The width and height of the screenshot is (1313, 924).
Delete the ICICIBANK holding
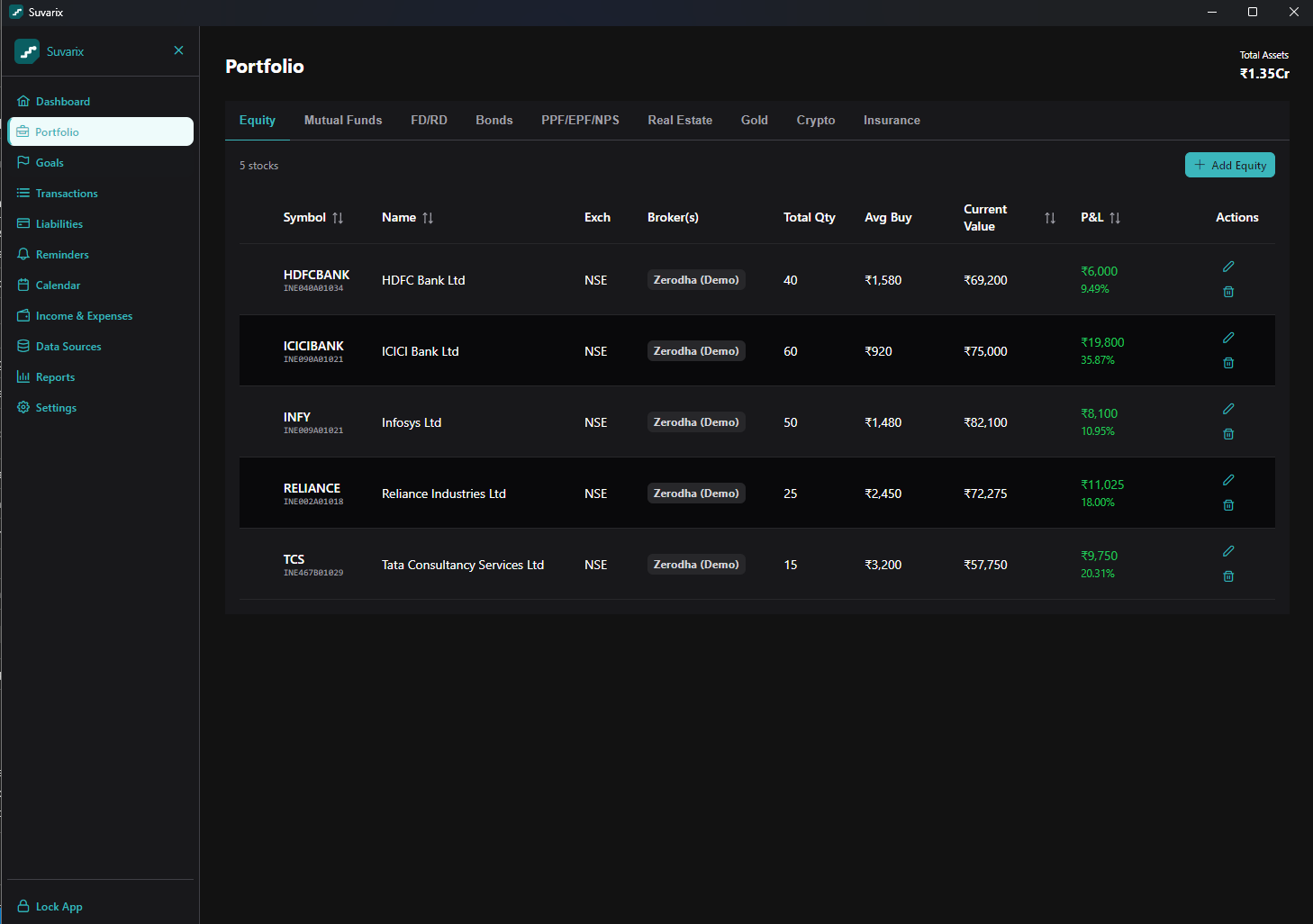pyautogui.click(x=1228, y=363)
